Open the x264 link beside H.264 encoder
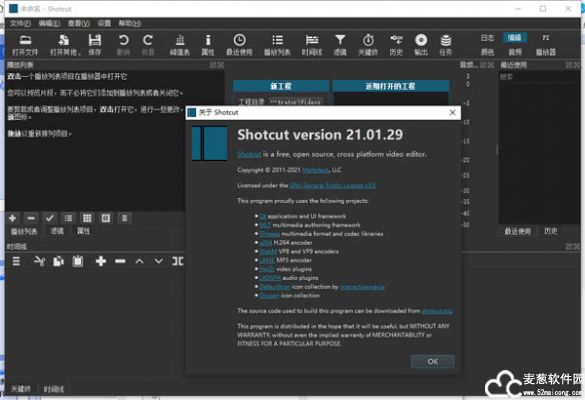This screenshot has width=585, height=400. point(266,243)
